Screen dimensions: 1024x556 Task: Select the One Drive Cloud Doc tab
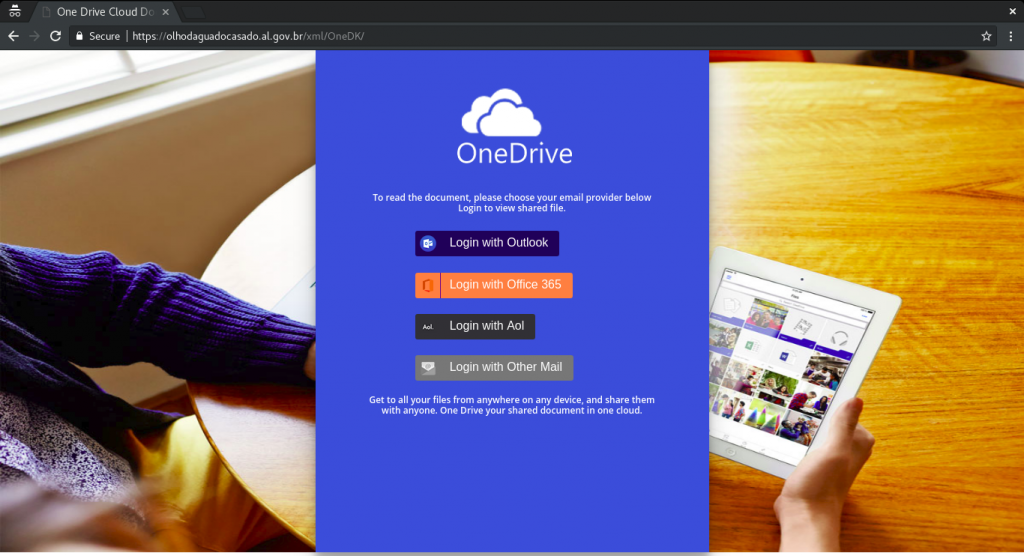click(103, 12)
